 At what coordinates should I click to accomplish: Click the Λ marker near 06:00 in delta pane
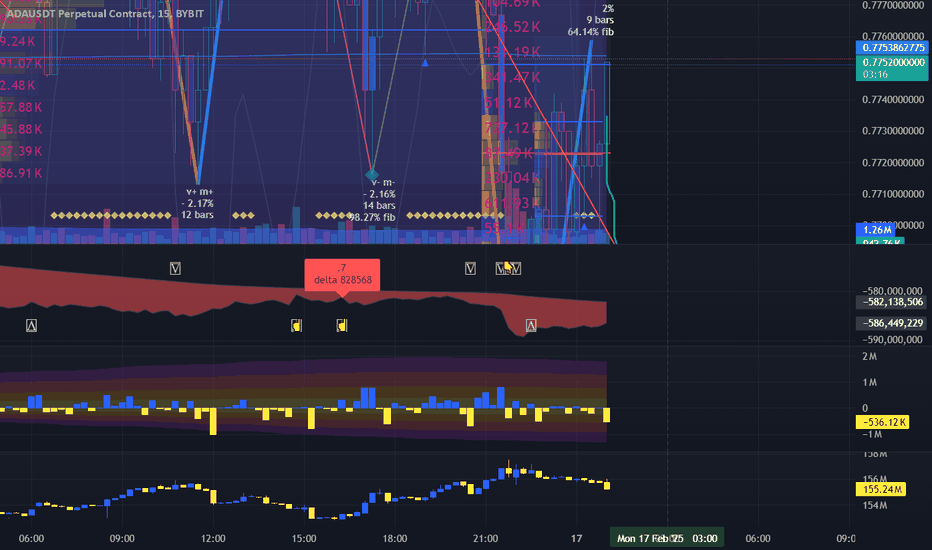point(32,325)
